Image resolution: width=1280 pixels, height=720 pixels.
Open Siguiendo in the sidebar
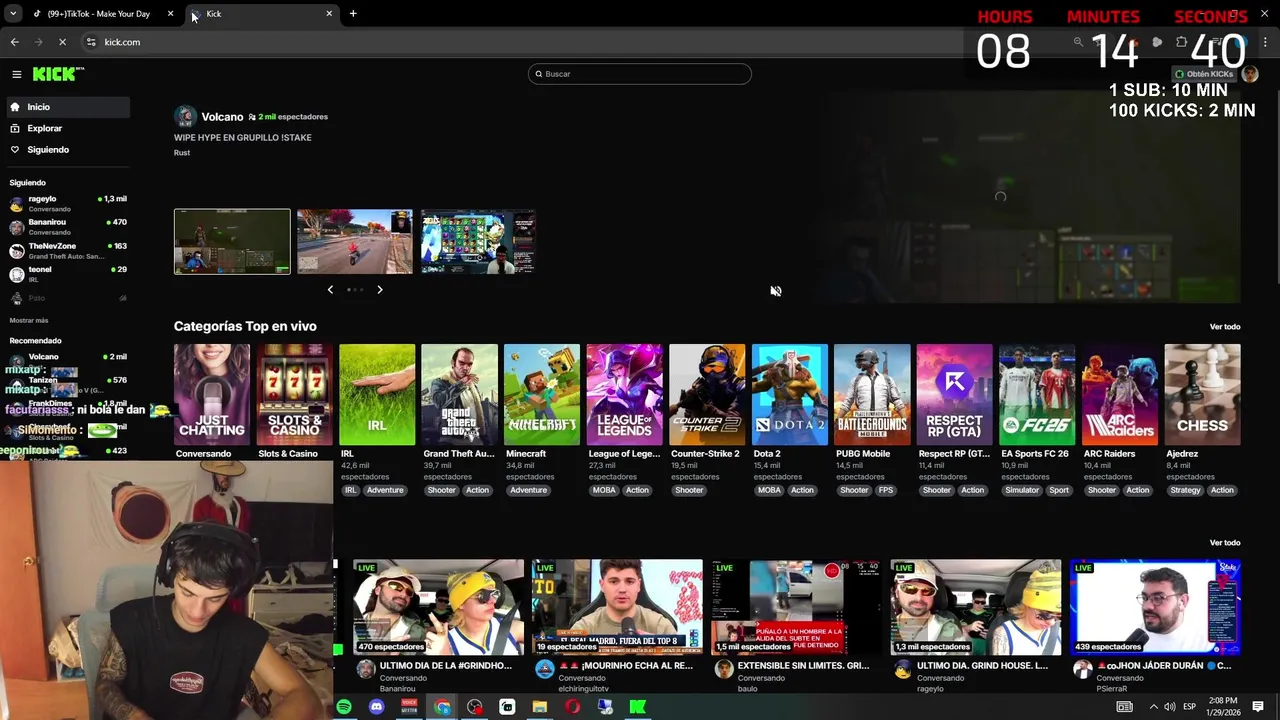[67, 149]
